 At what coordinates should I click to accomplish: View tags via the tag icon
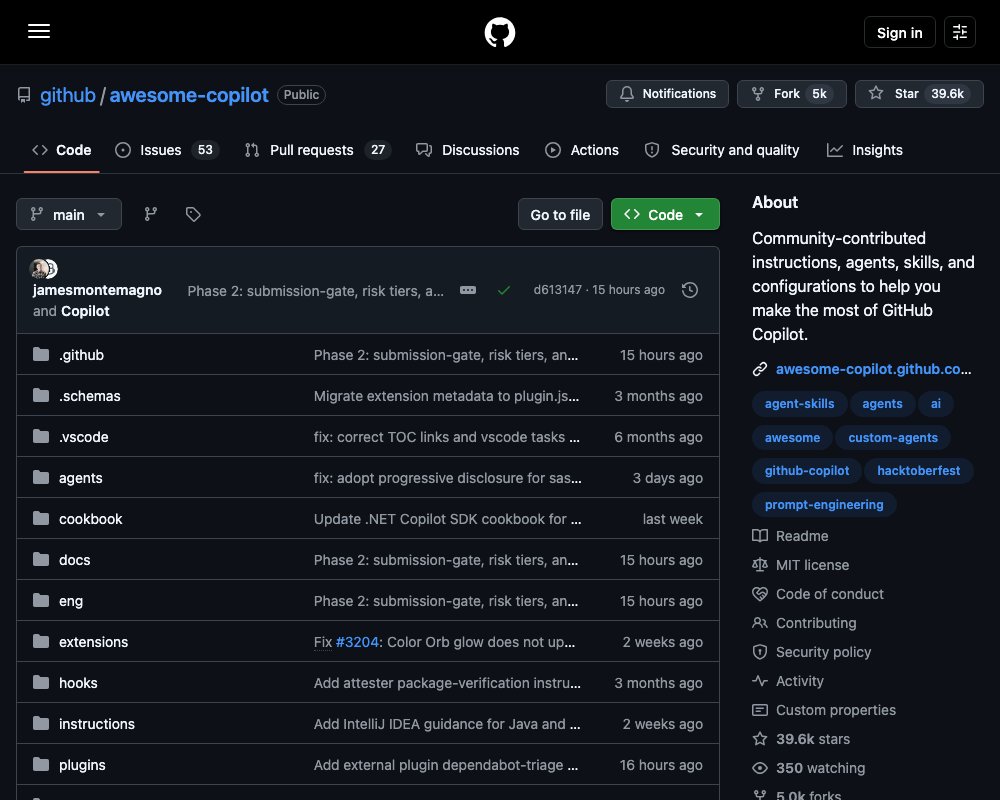click(193, 214)
